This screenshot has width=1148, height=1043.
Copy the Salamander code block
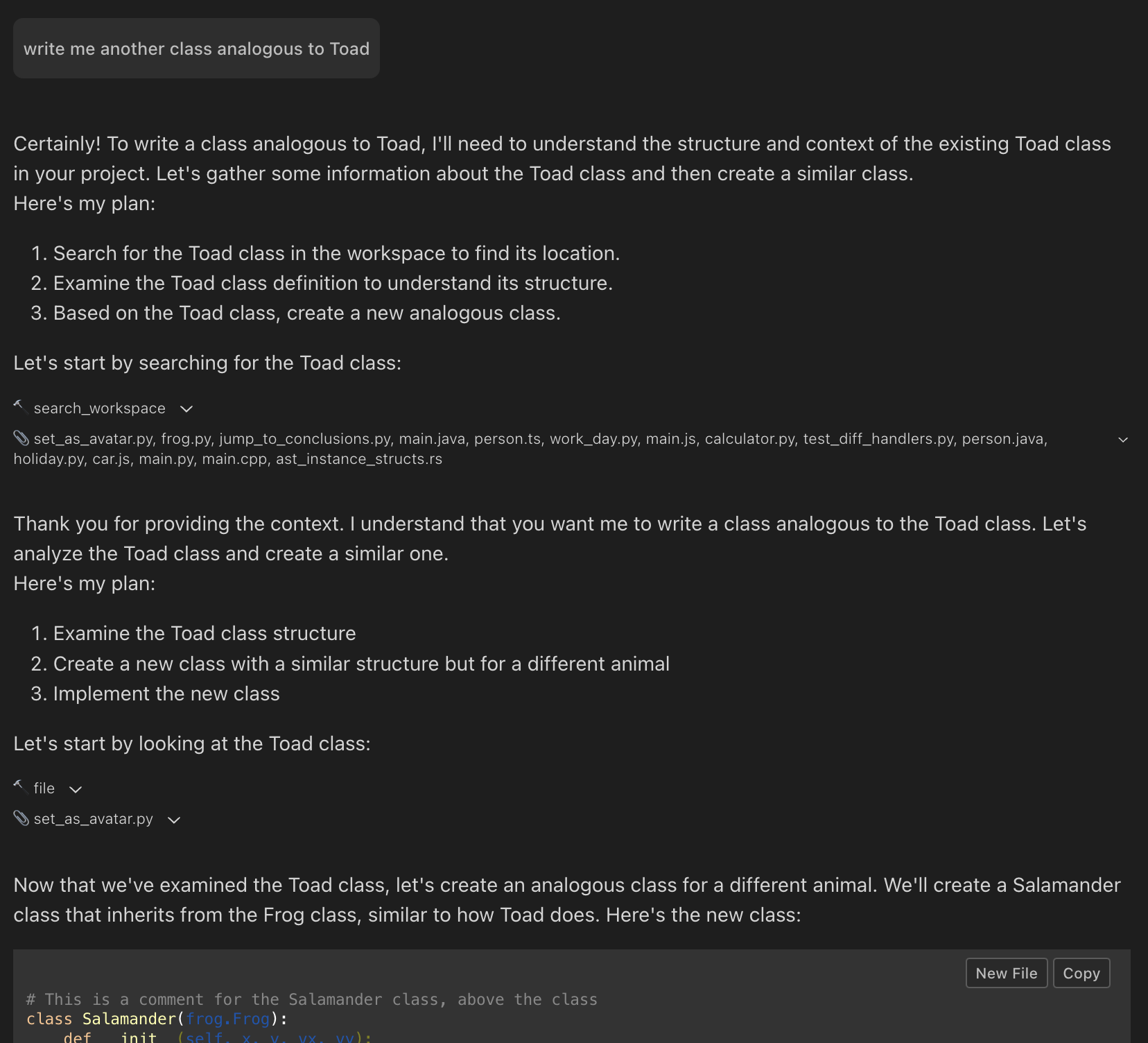(1081, 972)
